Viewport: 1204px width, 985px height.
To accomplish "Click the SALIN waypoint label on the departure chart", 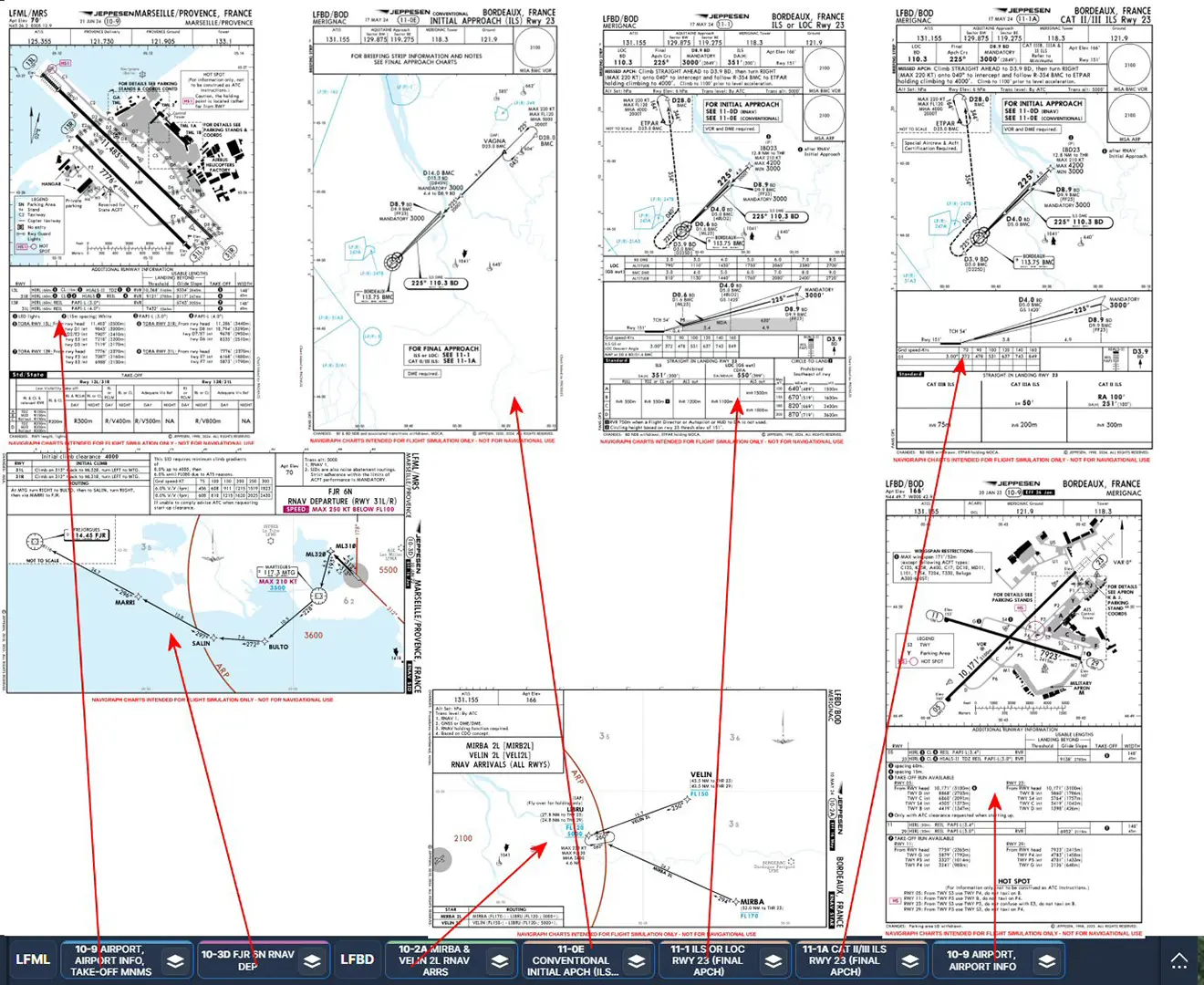I will 201,643.
